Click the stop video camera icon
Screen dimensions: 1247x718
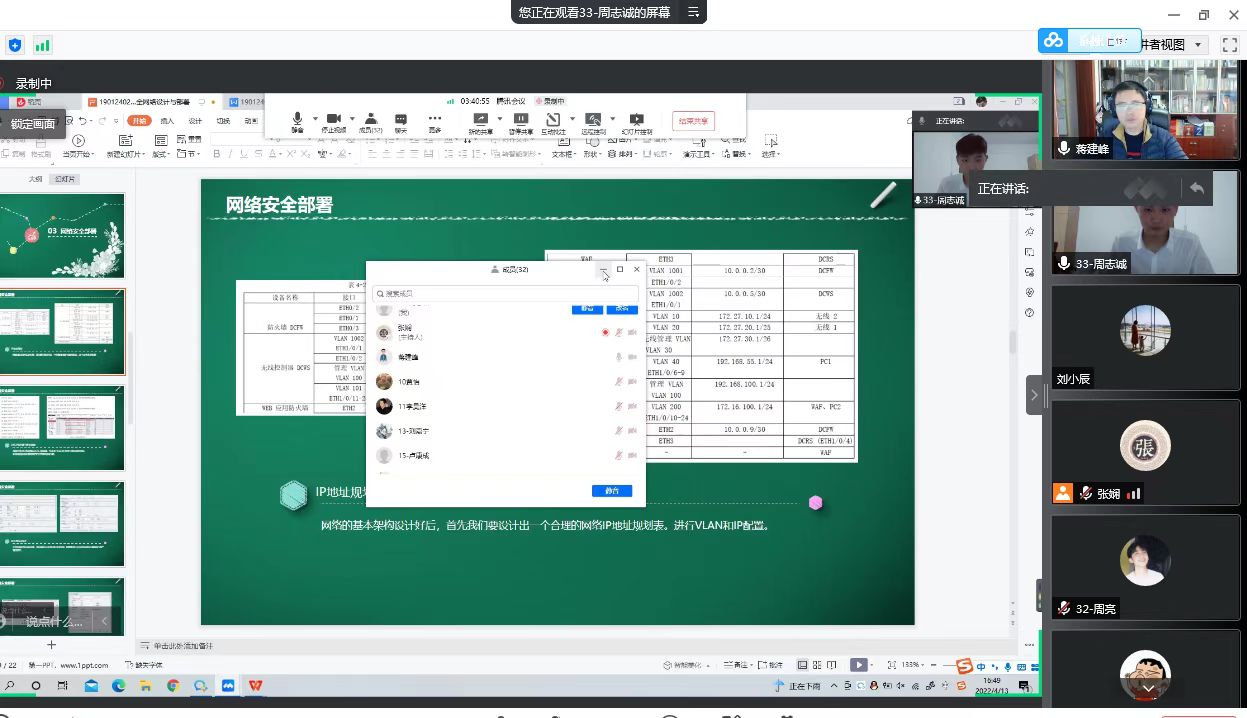pyautogui.click(x=334, y=119)
